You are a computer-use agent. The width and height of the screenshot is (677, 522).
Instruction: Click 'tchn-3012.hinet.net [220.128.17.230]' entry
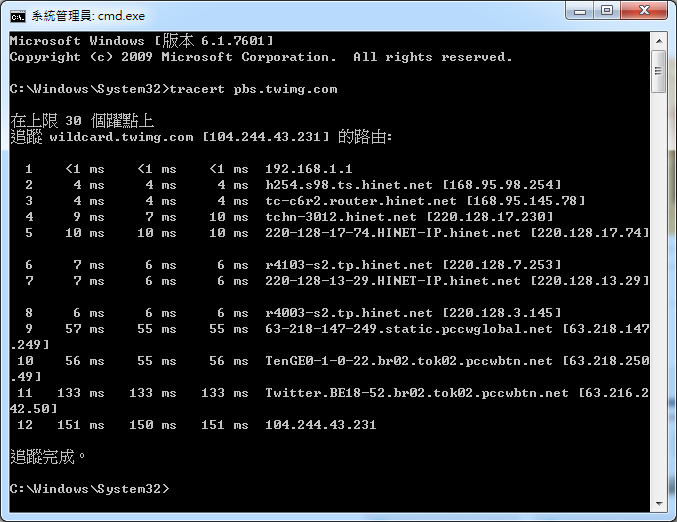[x=409, y=217]
